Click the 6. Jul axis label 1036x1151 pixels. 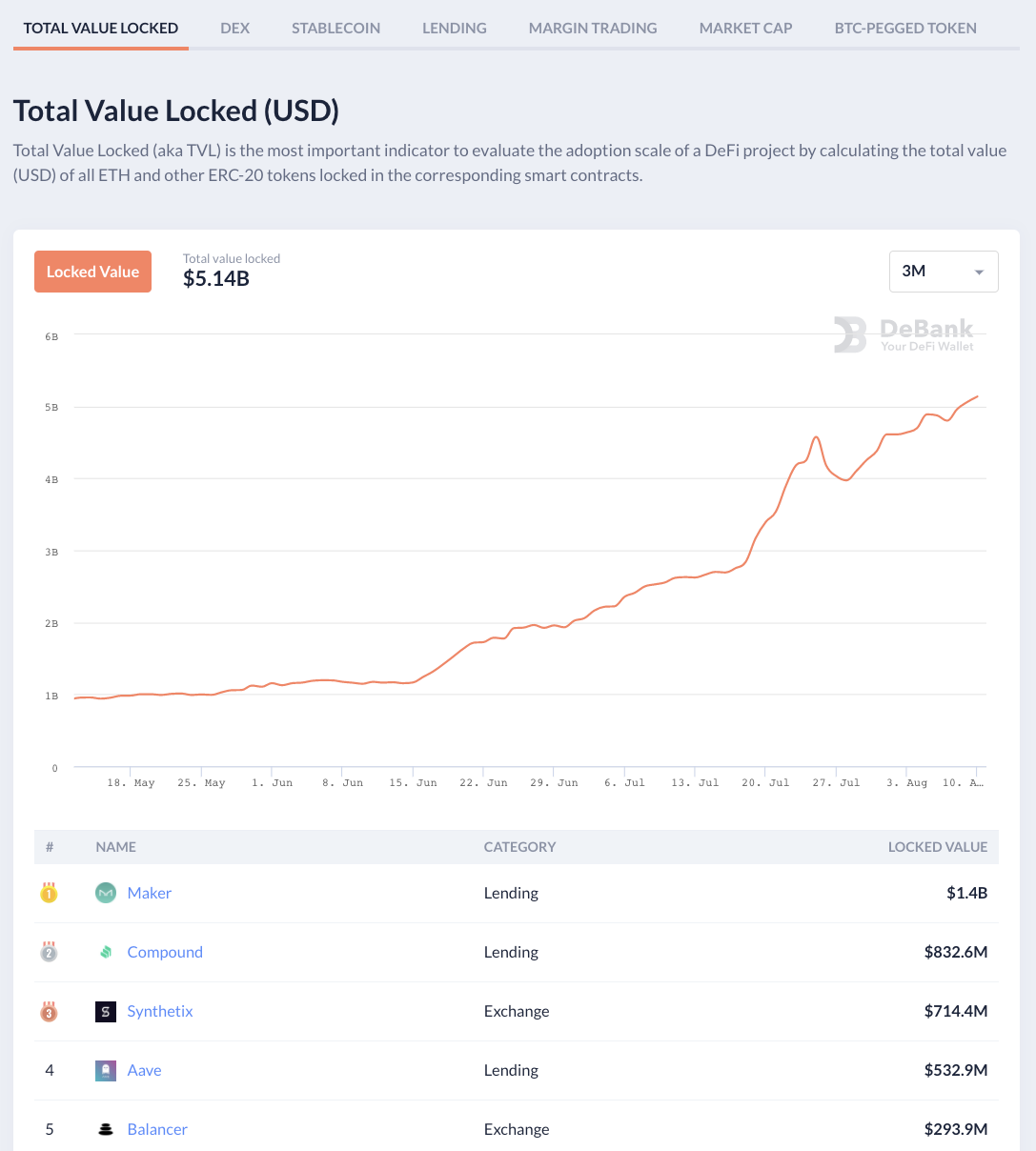pos(624,782)
